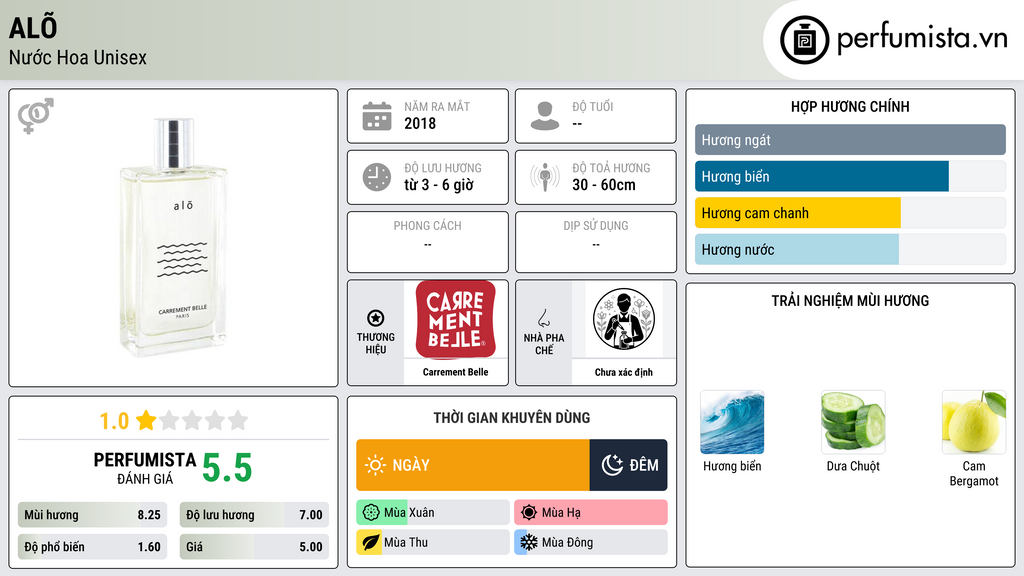This screenshot has height=576, width=1024.
Task: Click the perfumista.vn site name text
Action: [x=922, y=38]
